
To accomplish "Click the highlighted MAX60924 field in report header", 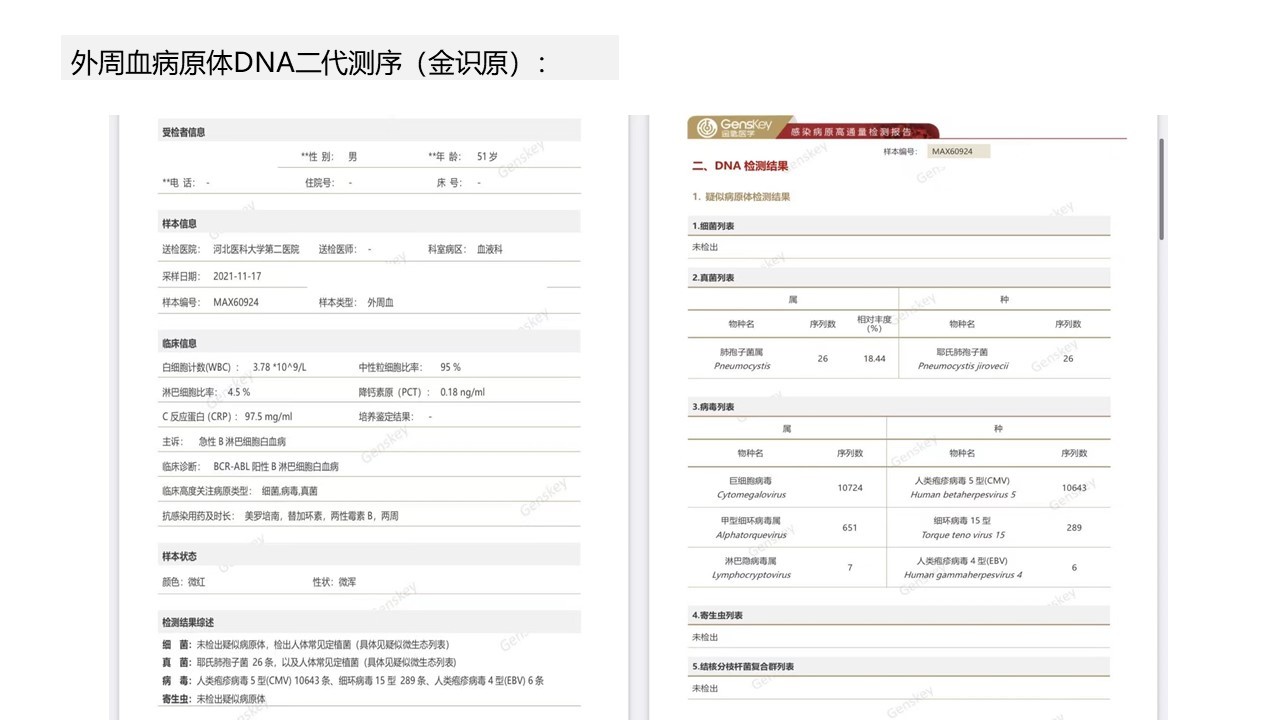I will [x=957, y=151].
